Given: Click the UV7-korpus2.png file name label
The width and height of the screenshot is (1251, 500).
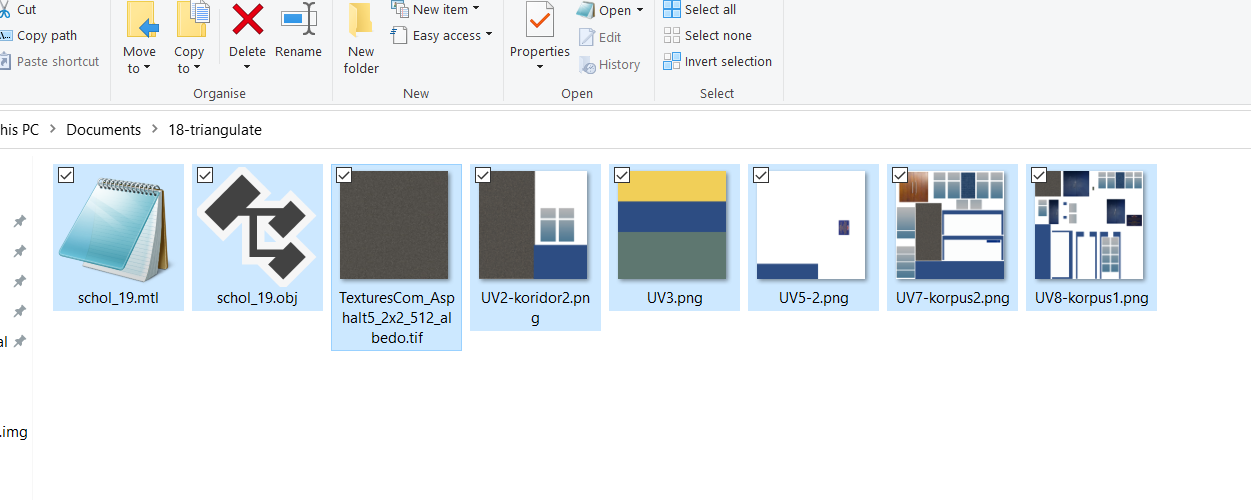Looking at the screenshot, I should [953, 298].
